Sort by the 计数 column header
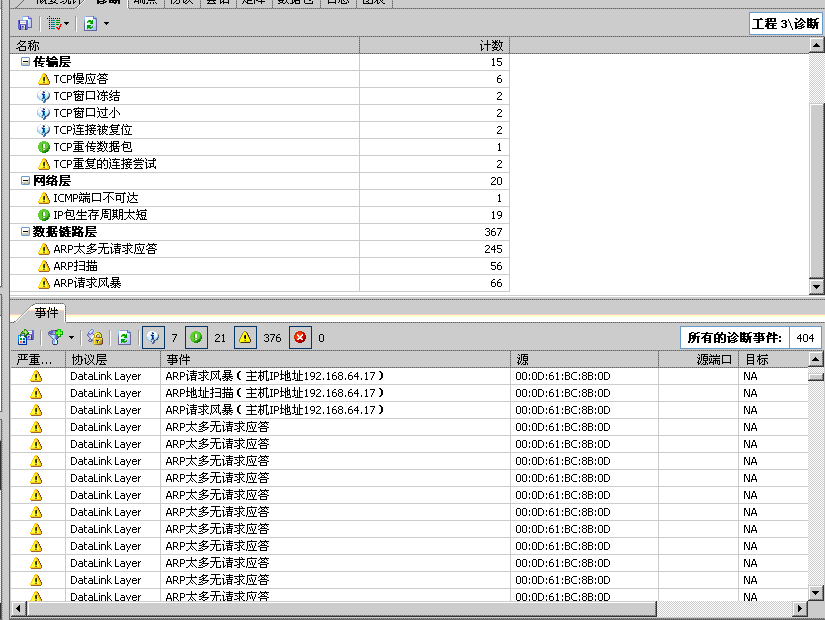The image size is (825, 620). [x=435, y=45]
